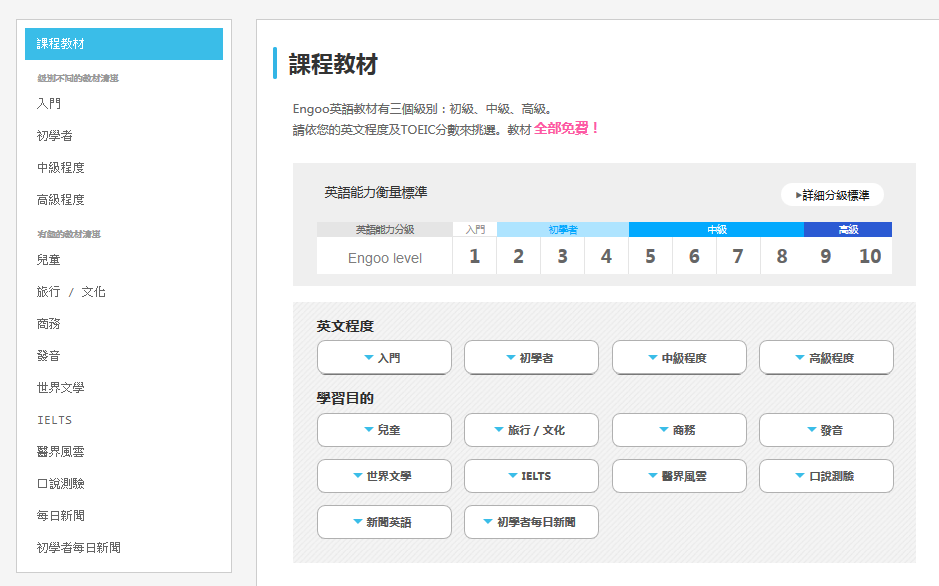The image size is (939, 586).
Task: Expand the 入門 level dropdown button
Action: [384, 358]
